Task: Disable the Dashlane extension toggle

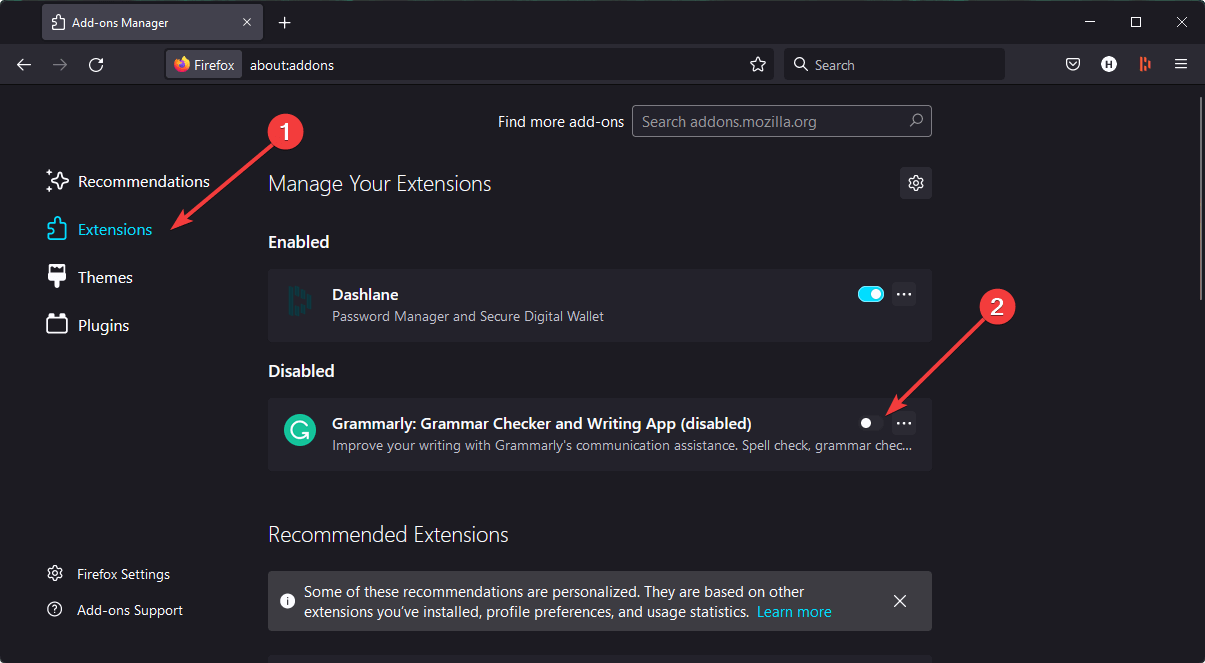Action: (x=871, y=294)
